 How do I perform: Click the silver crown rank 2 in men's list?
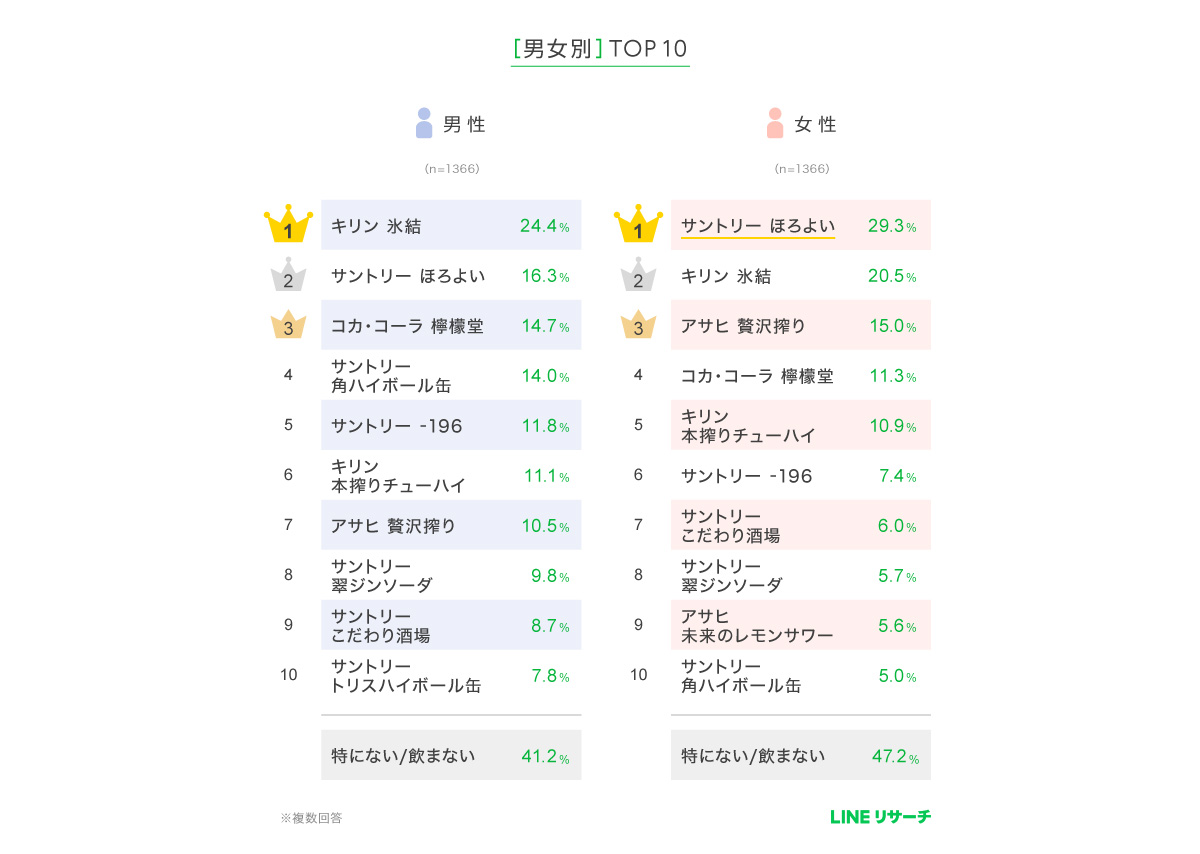click(x=288, y=275)
